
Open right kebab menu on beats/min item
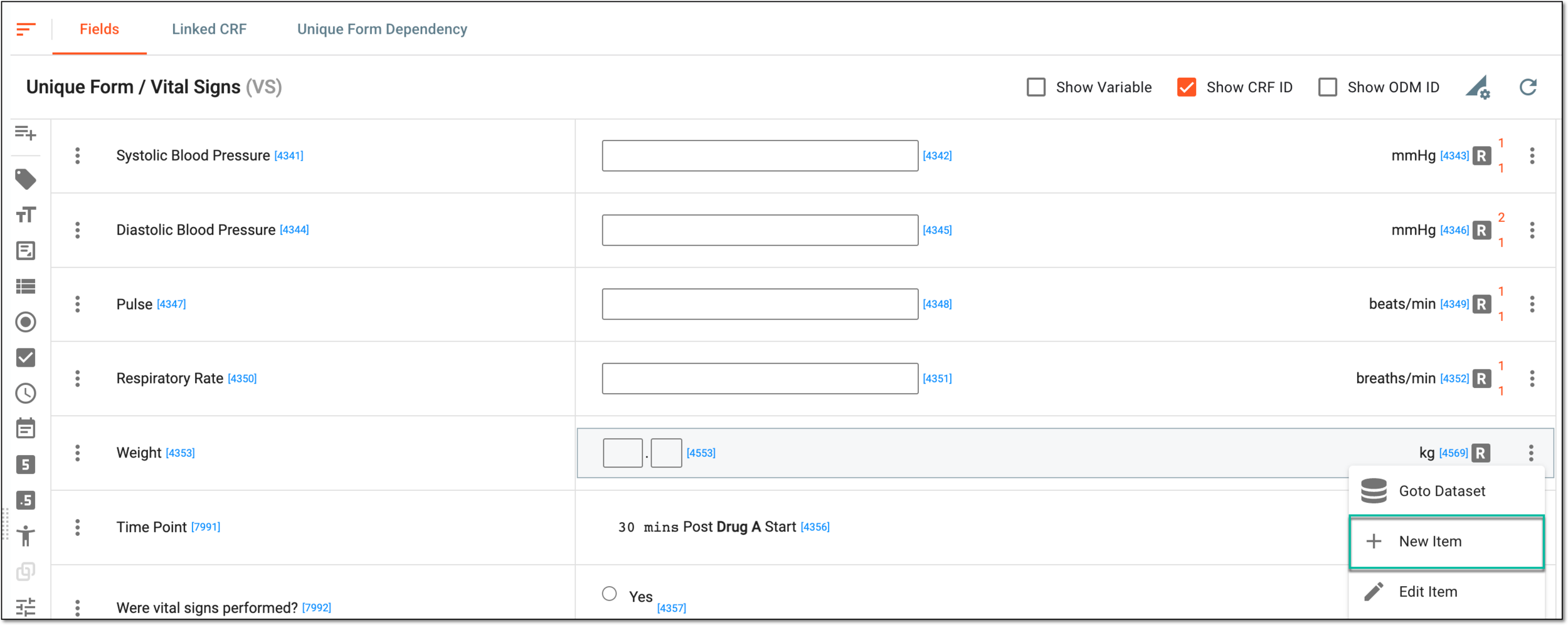tap(1532, 304)
